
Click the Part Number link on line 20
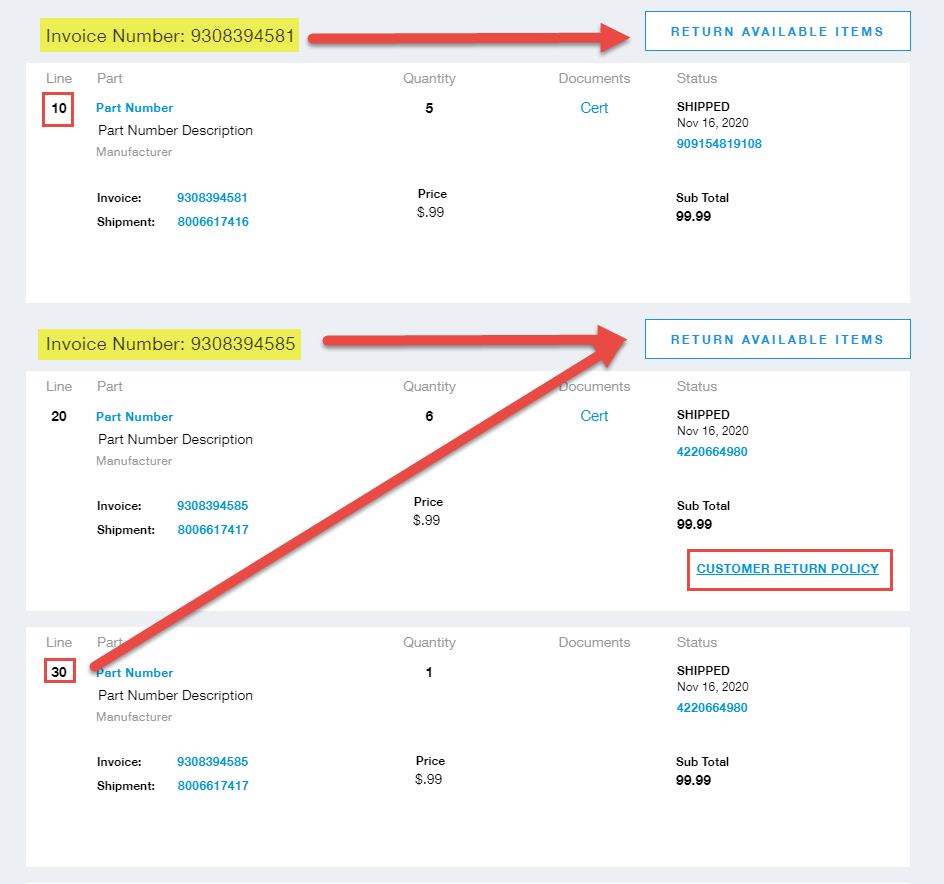tap(134, 416)
